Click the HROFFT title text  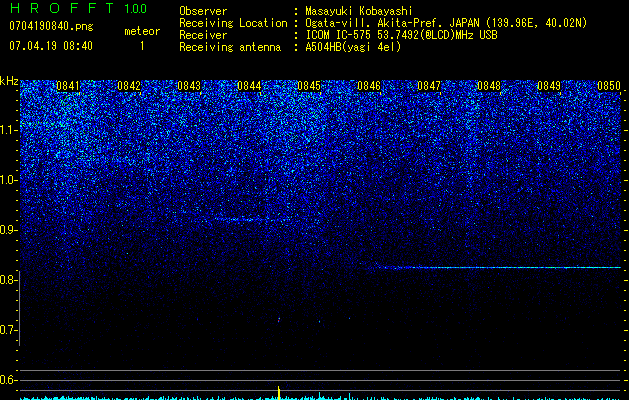pyautogui.click(x=62, y=8)
